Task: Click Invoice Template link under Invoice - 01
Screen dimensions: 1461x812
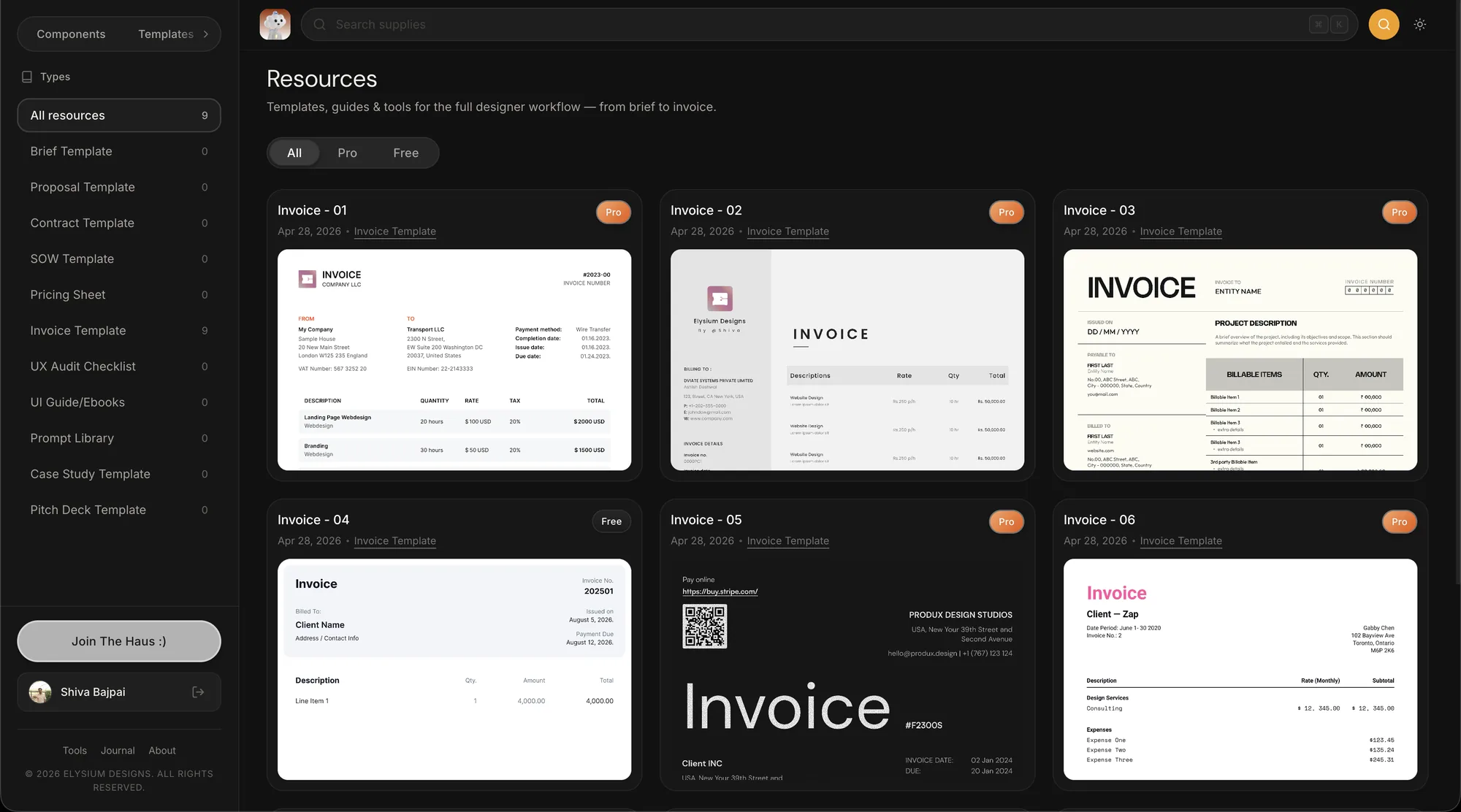Action: [394, 231]
